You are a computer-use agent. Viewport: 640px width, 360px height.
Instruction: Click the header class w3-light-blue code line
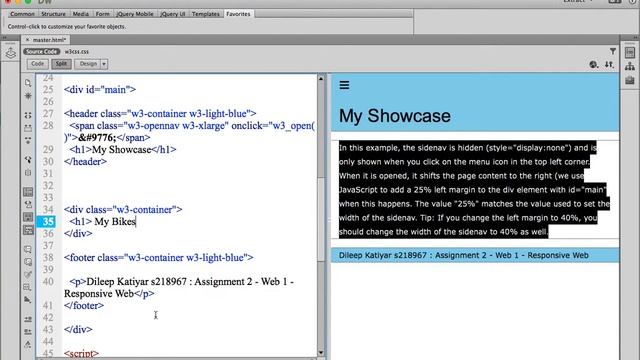(160, 113)
